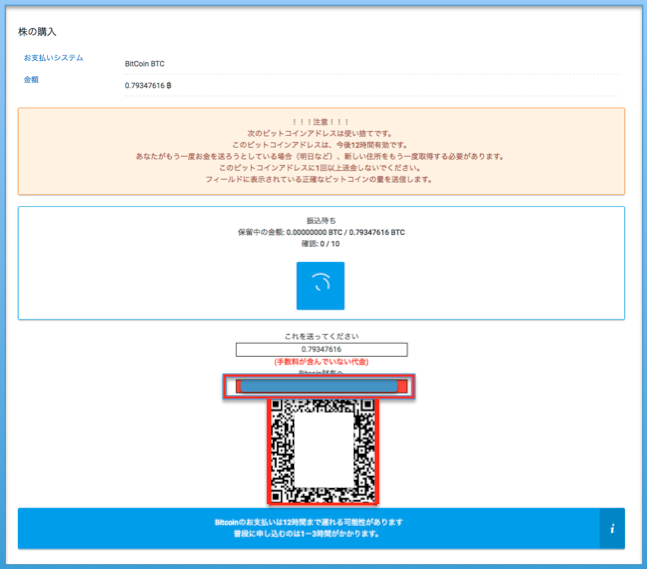Click the 12時間有効 notice line
This screenshot has height=569, width=647.
pos(320,145)
